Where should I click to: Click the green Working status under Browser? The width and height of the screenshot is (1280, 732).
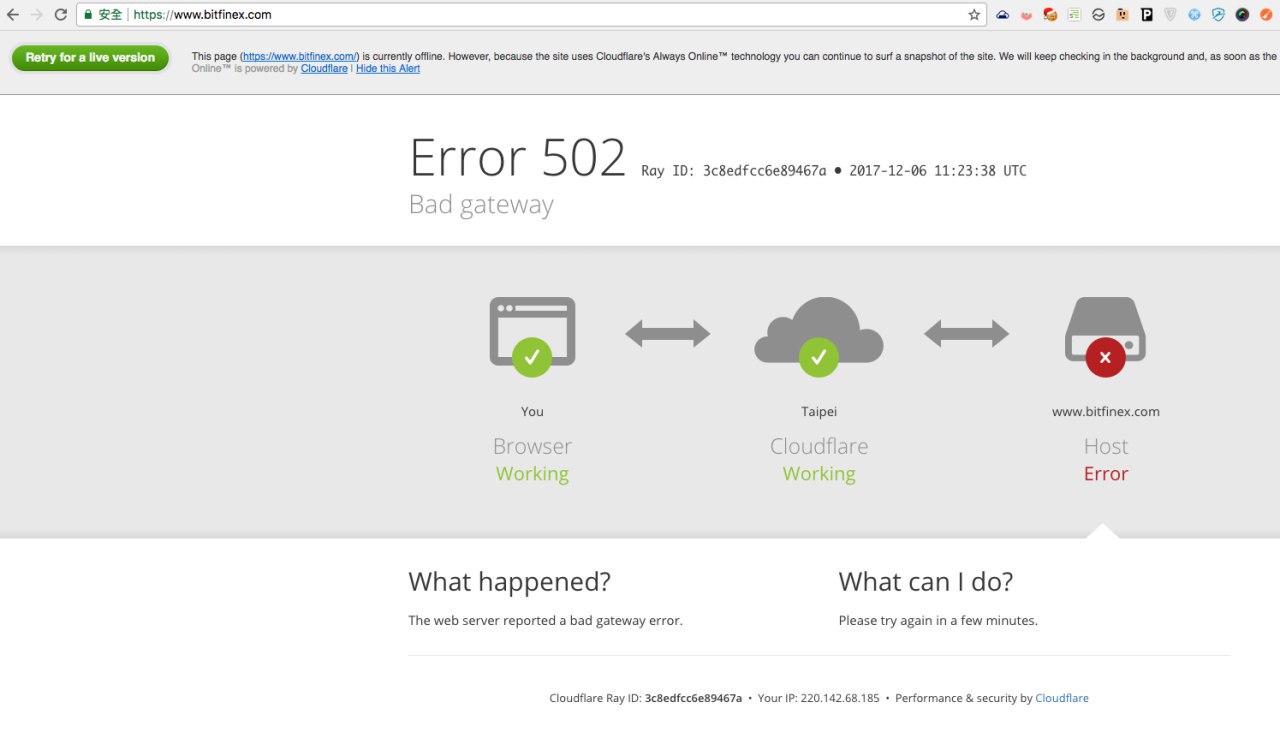tap(532, 474)
